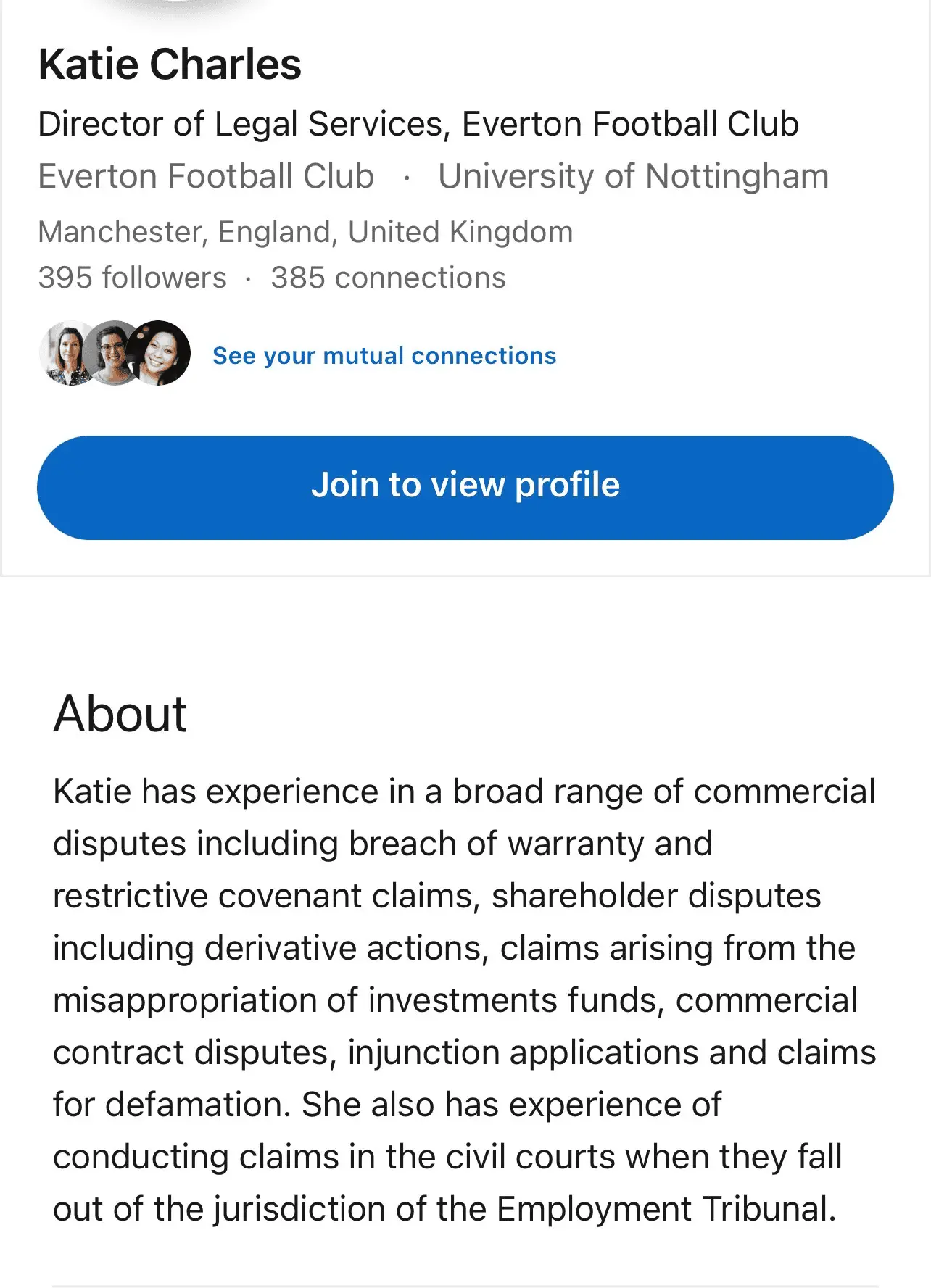Click the 395 followers count

tap(132, 278)
